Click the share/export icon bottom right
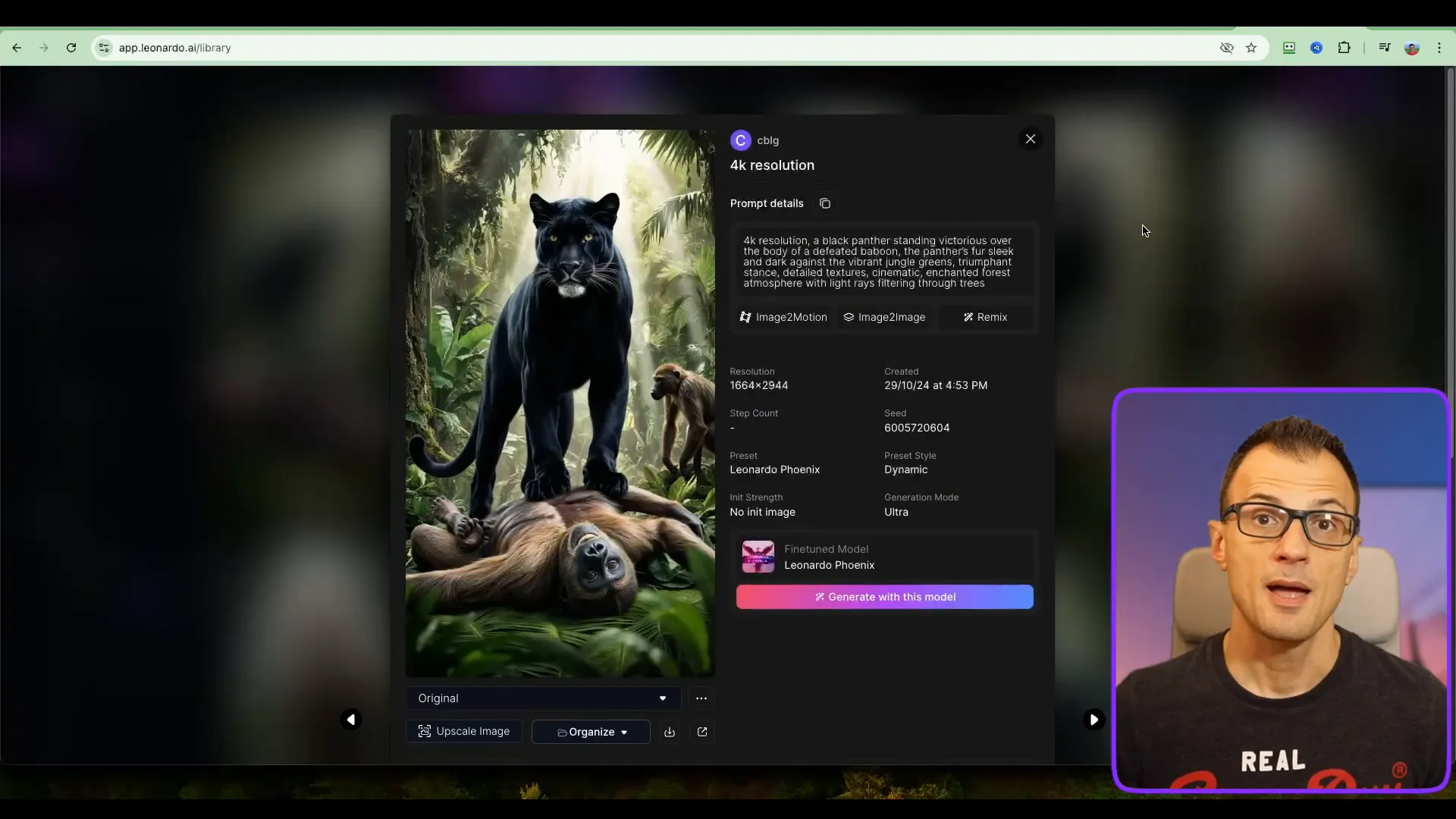 [x=702, y=731]
